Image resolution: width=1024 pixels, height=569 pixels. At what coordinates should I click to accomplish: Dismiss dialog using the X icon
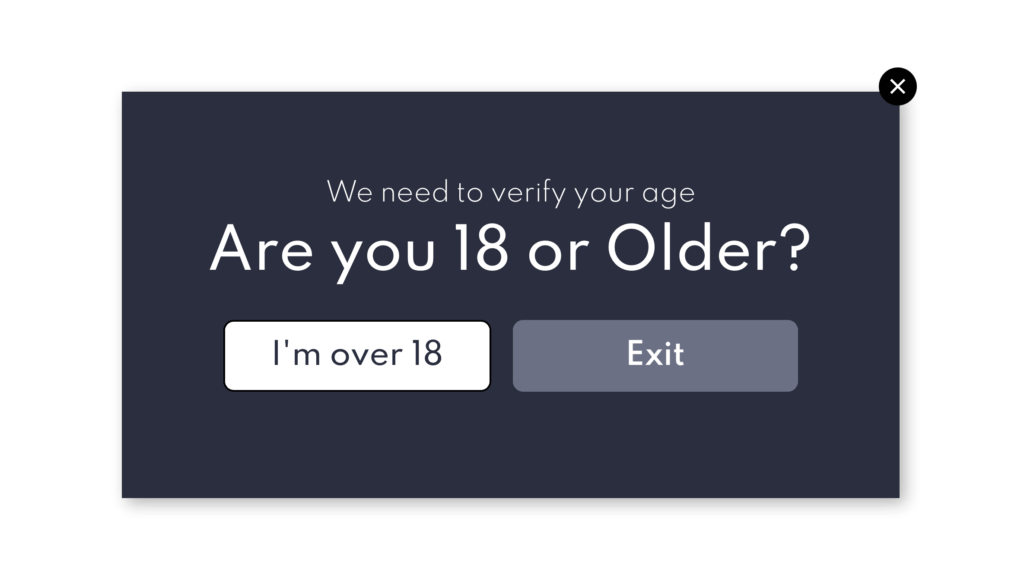(x=897, y=86)
